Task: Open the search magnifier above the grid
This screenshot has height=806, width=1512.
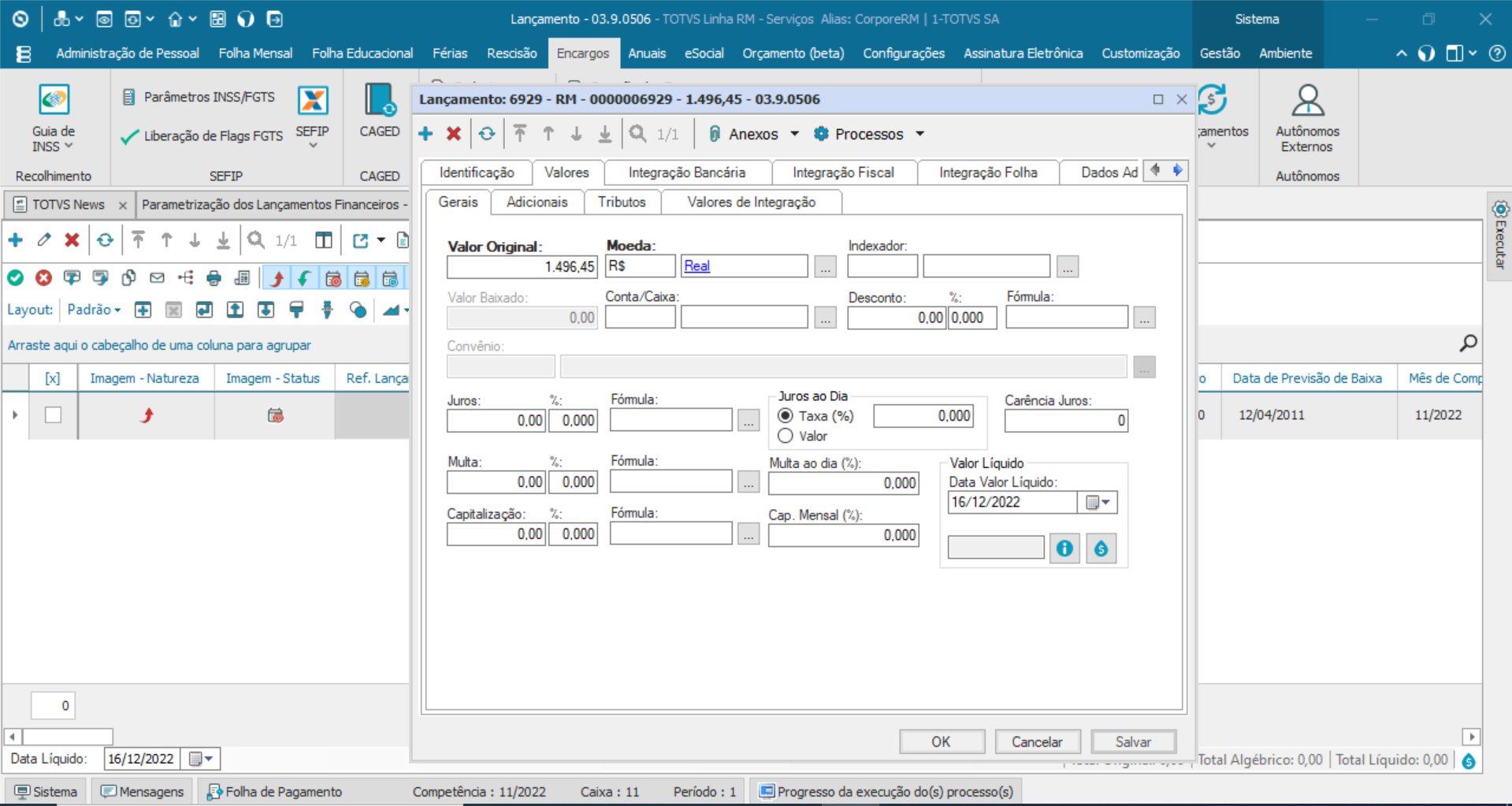Action: [x=1468, y=344]
